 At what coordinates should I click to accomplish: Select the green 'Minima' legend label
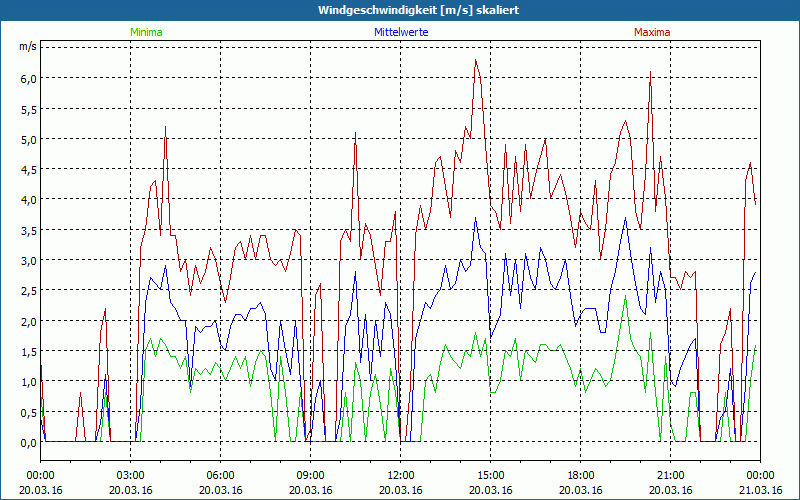[146, 32]
